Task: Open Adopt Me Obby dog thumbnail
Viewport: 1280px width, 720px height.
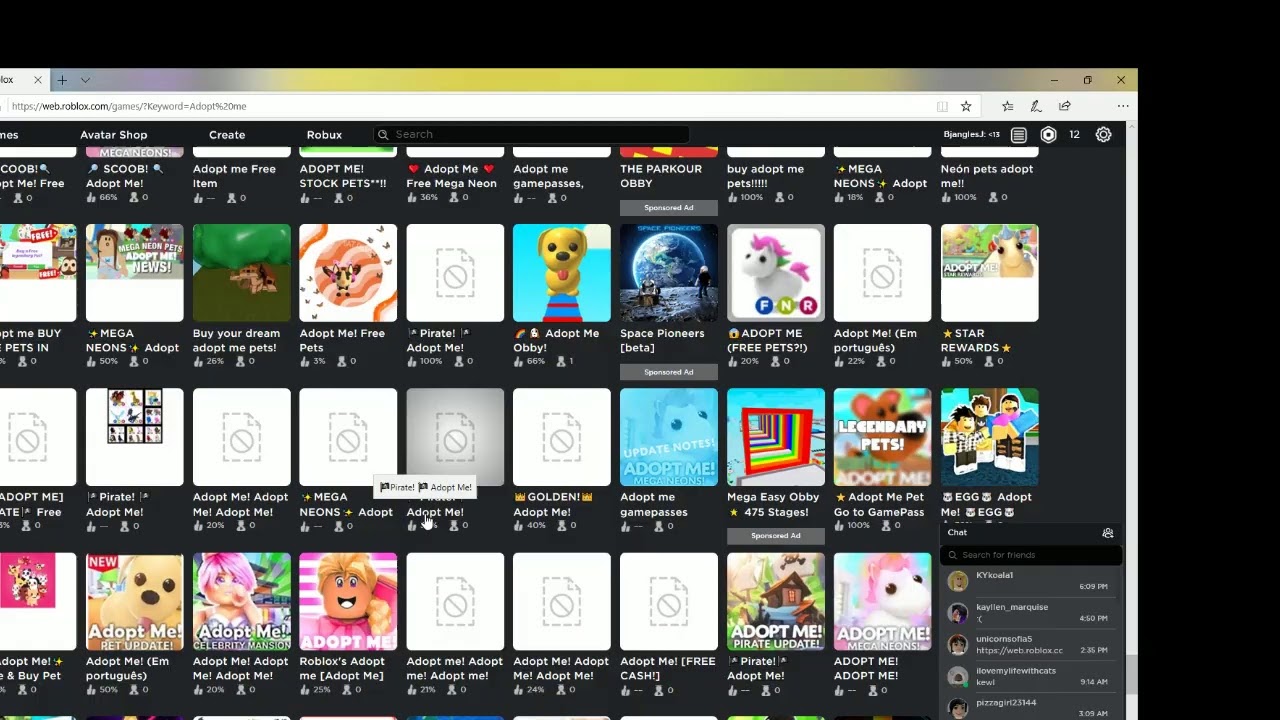Action: tap(562, 273)
